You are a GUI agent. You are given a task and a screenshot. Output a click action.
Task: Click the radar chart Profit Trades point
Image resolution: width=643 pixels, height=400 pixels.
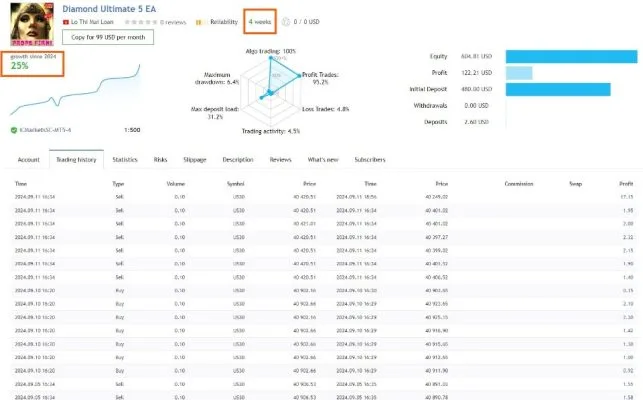(x=299, y=76)
